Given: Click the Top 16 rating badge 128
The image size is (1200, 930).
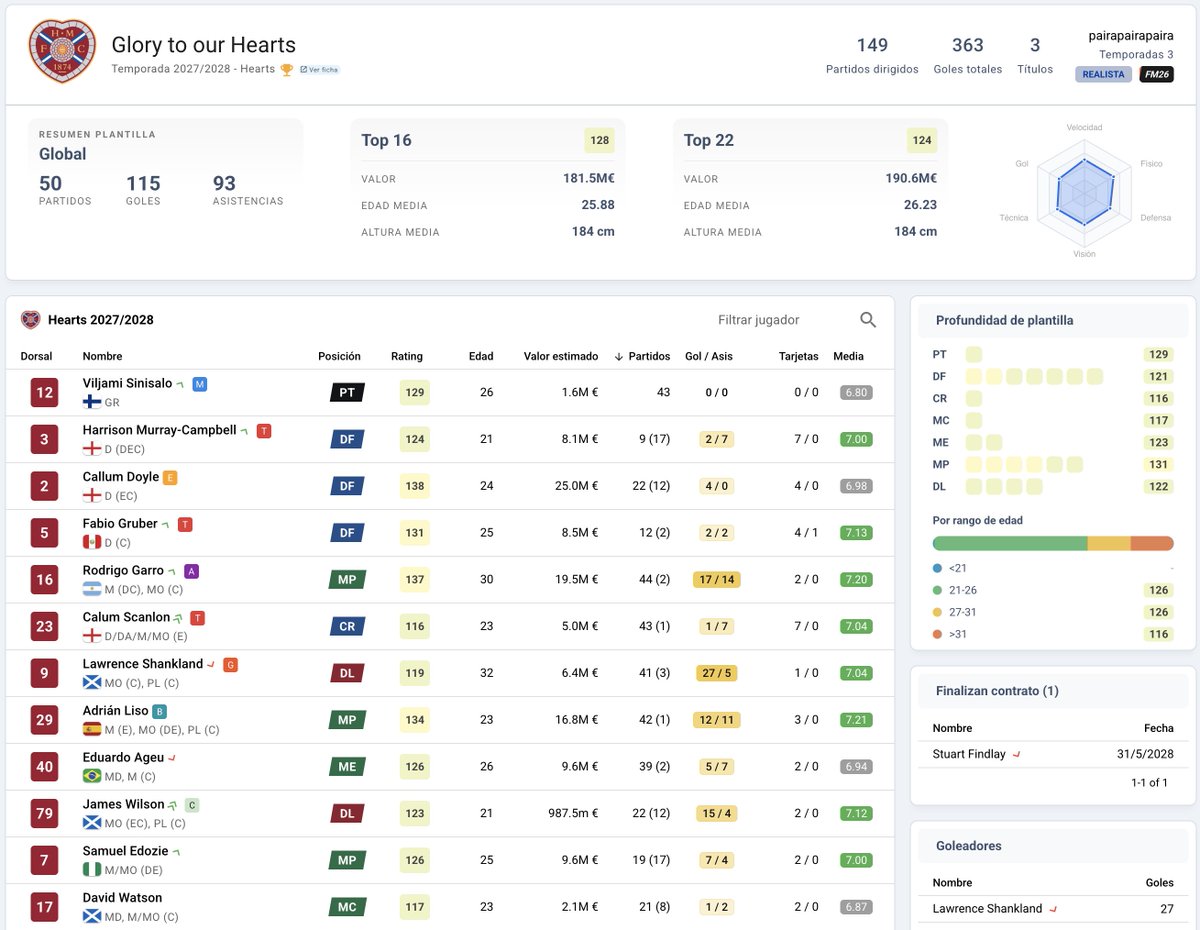Looking at the screenshot, I should tap(600, 140).
